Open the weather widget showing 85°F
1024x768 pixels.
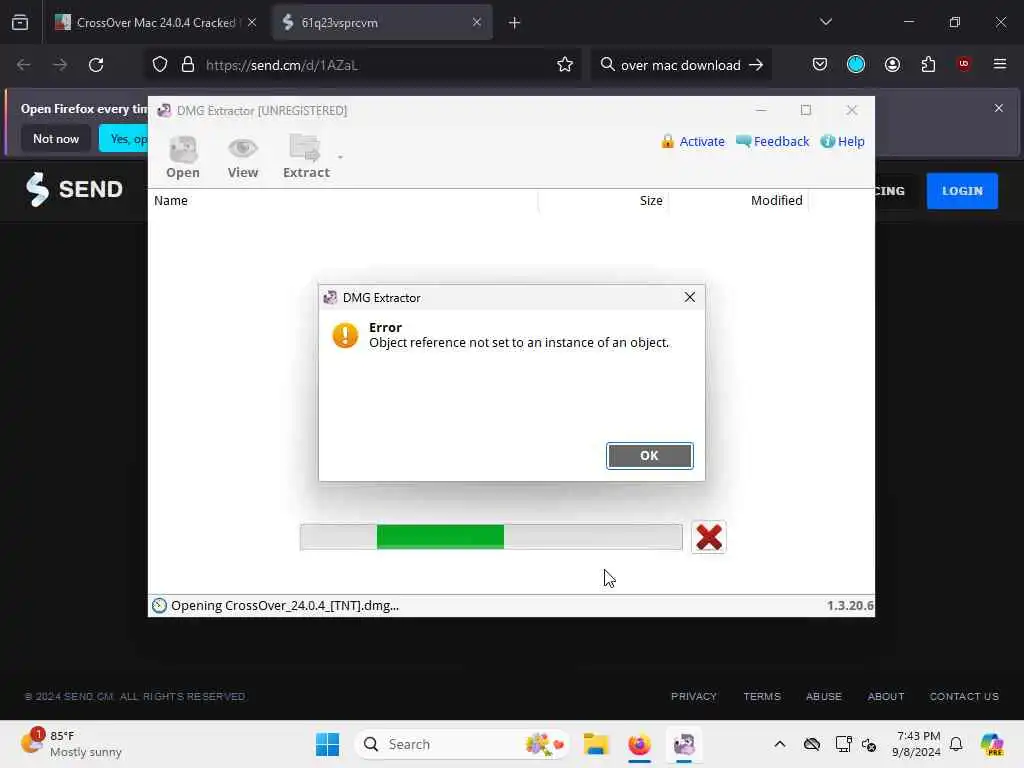click(72, 744)
